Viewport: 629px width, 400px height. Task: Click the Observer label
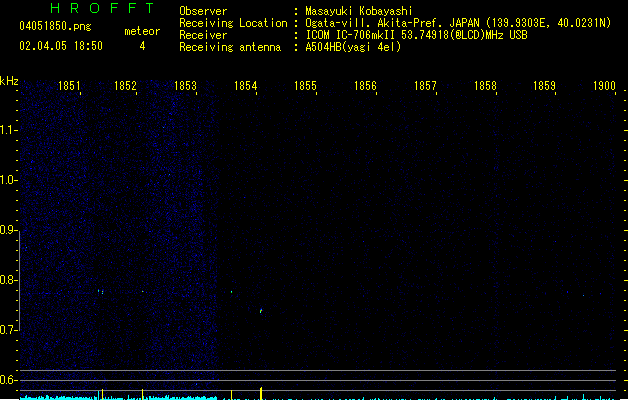point(203,11)
